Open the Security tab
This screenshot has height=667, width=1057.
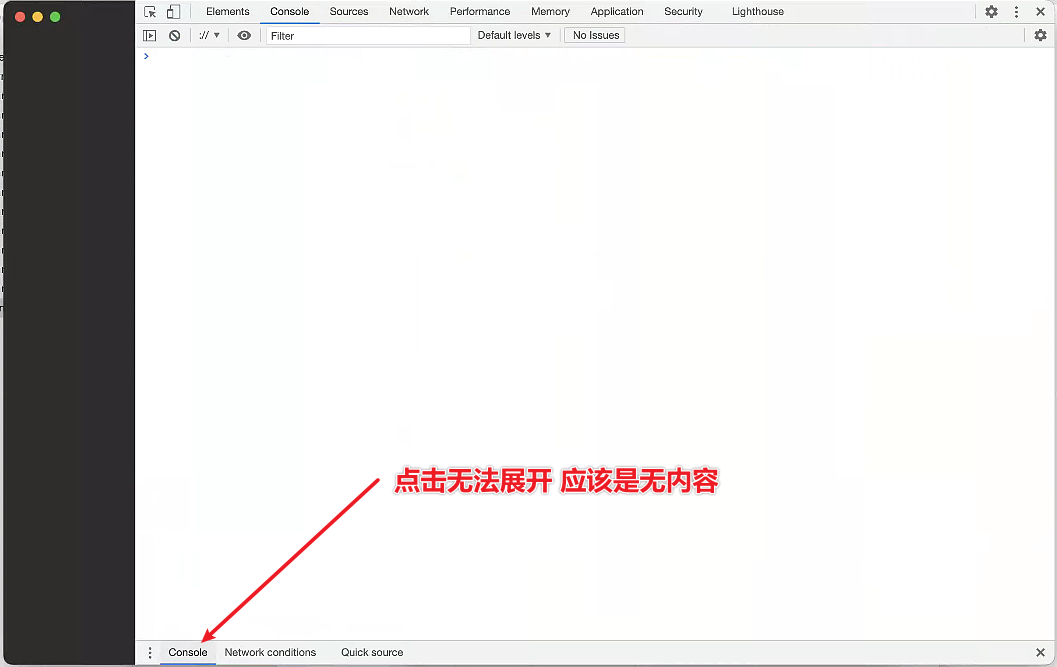pos(683,11)
